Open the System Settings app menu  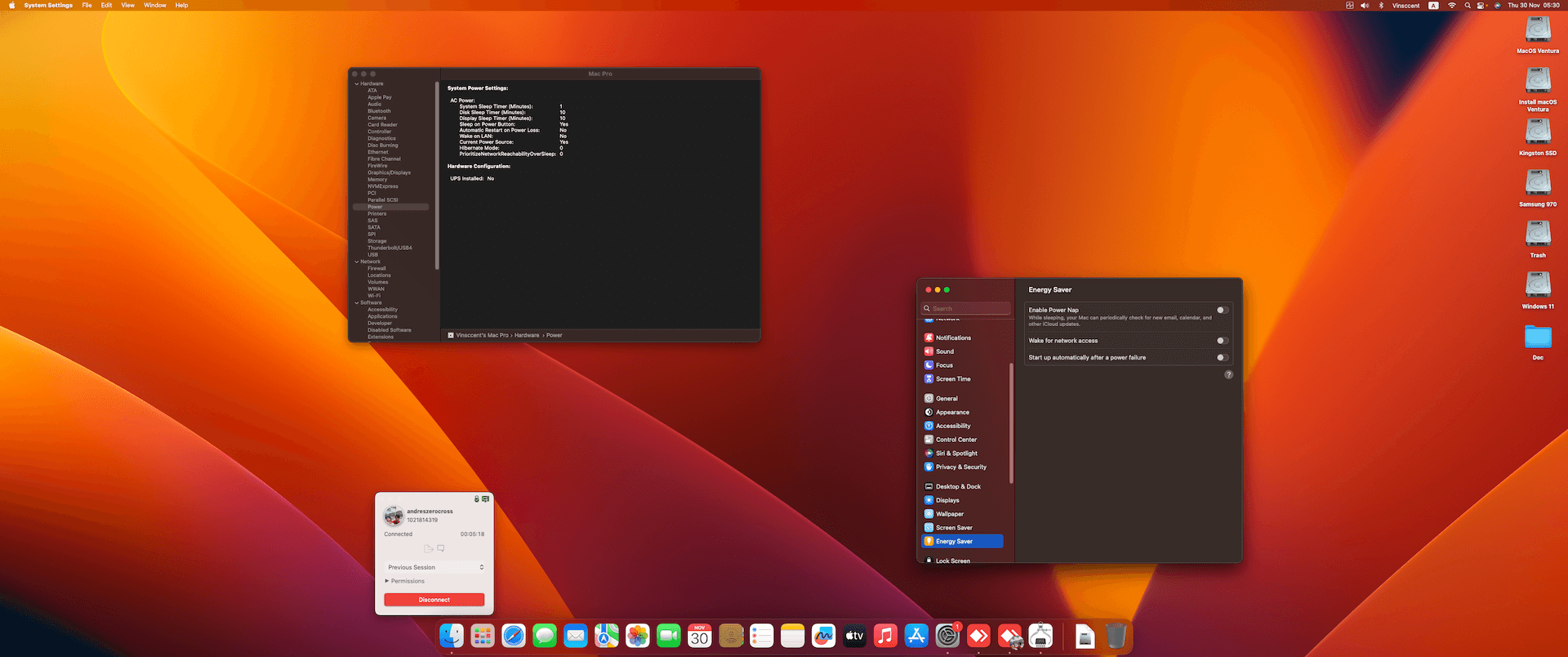pyautogui.click(x=48, y=5)
